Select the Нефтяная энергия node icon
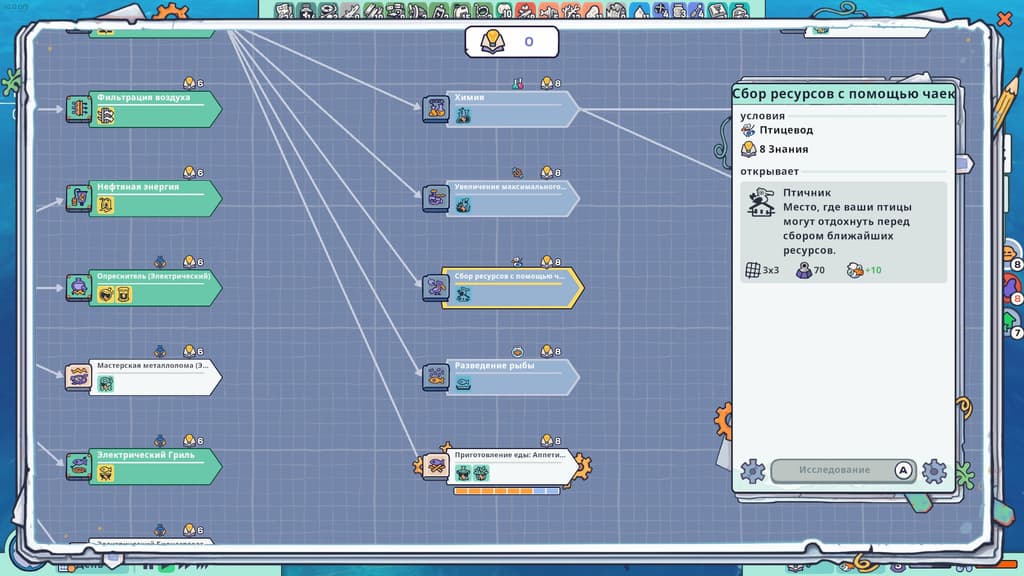 [78, 198]
